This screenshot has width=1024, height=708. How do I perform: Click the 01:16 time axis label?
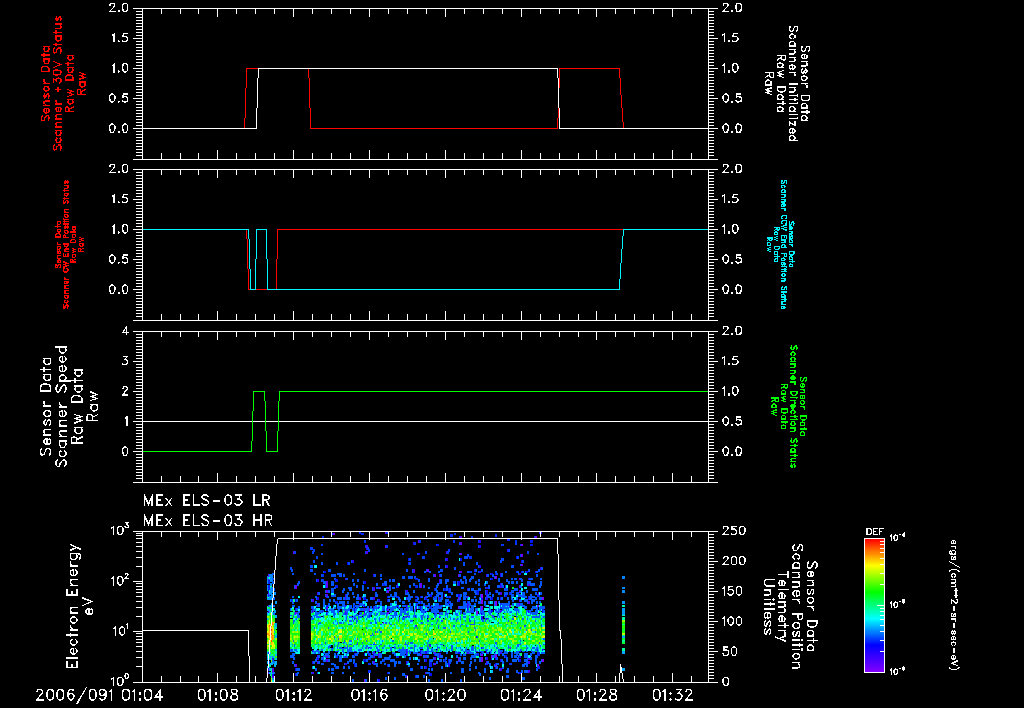point(369,695)
